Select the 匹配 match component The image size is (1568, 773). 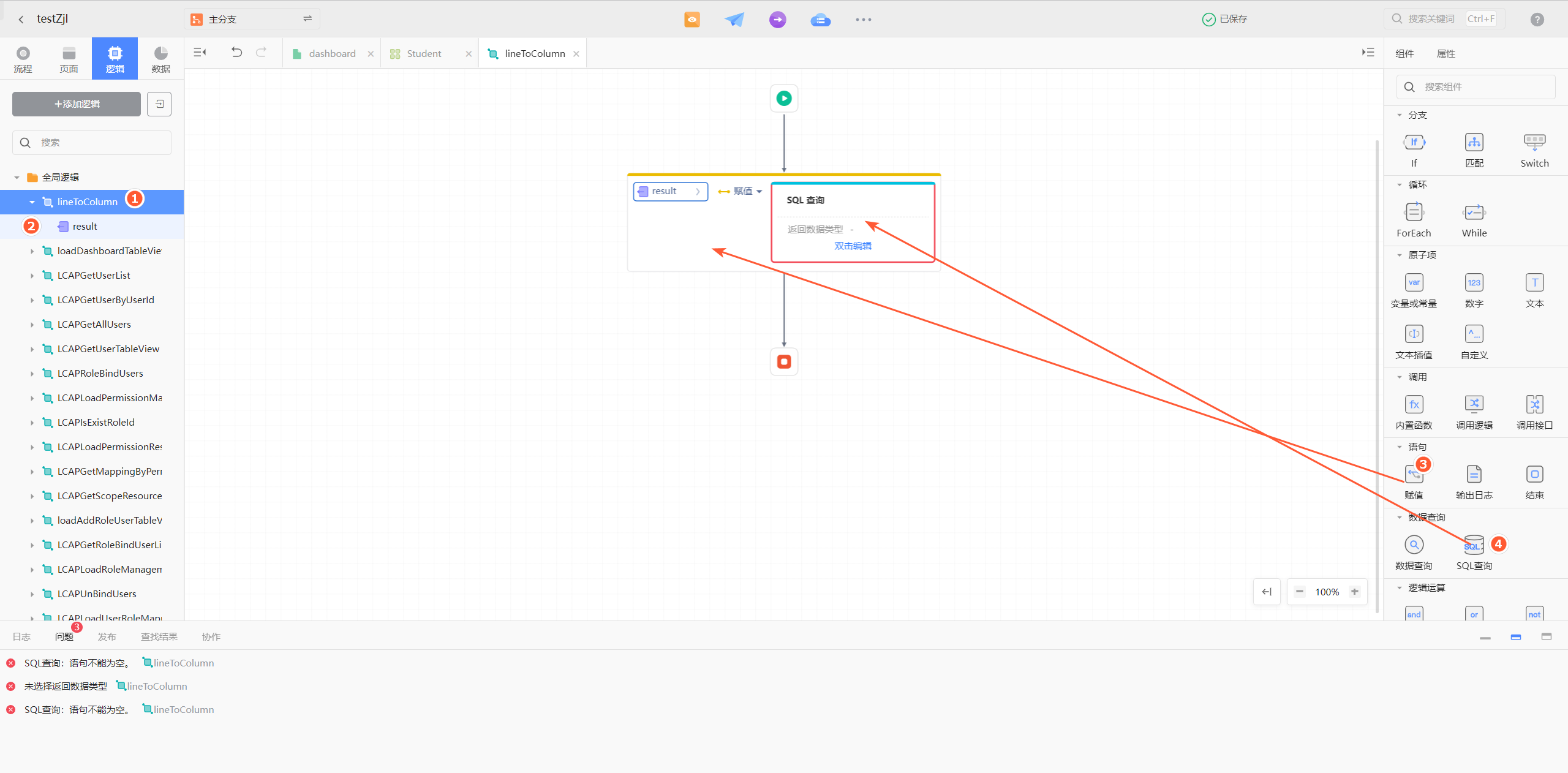point(1474,149)
